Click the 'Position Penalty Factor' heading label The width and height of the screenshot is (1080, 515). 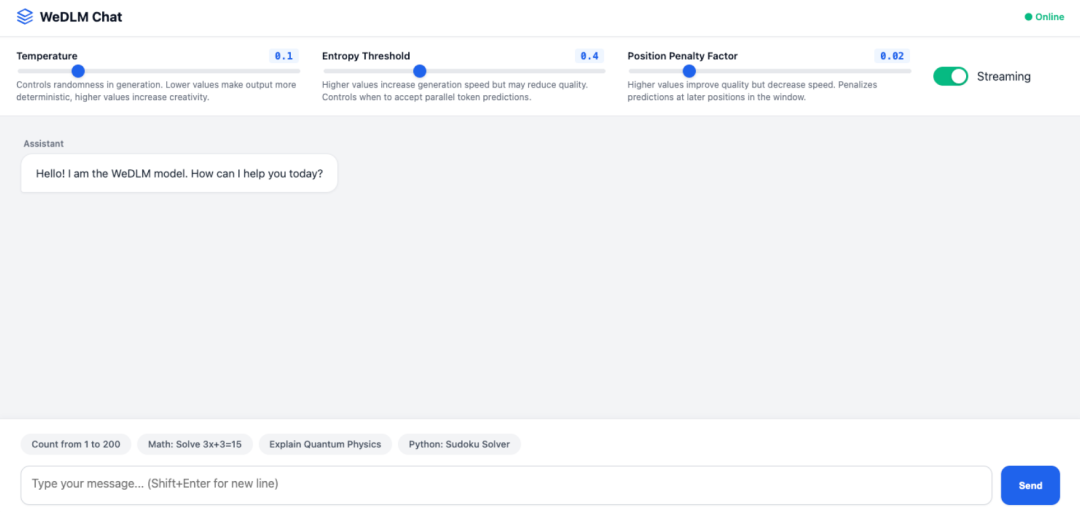683,56
